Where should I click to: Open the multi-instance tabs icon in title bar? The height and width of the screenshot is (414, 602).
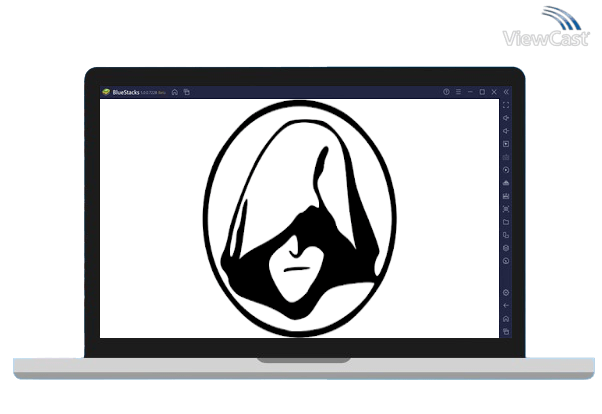(187, 92)
